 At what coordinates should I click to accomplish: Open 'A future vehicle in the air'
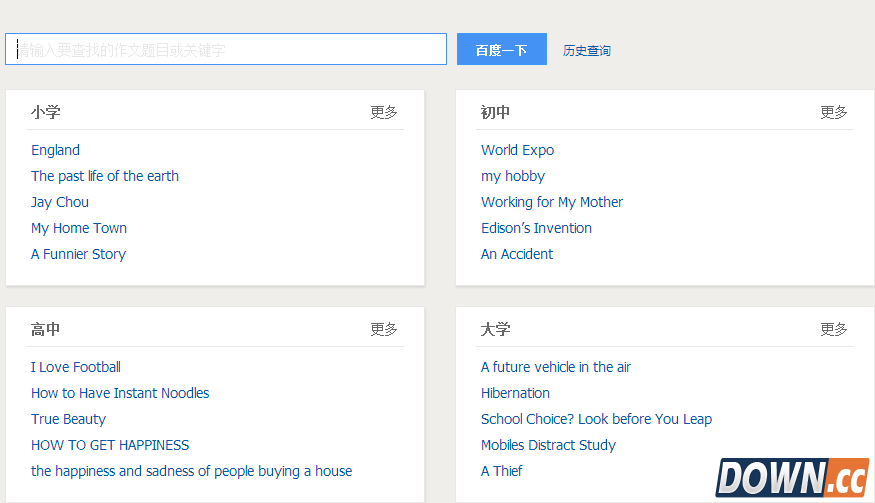point(555,367)
